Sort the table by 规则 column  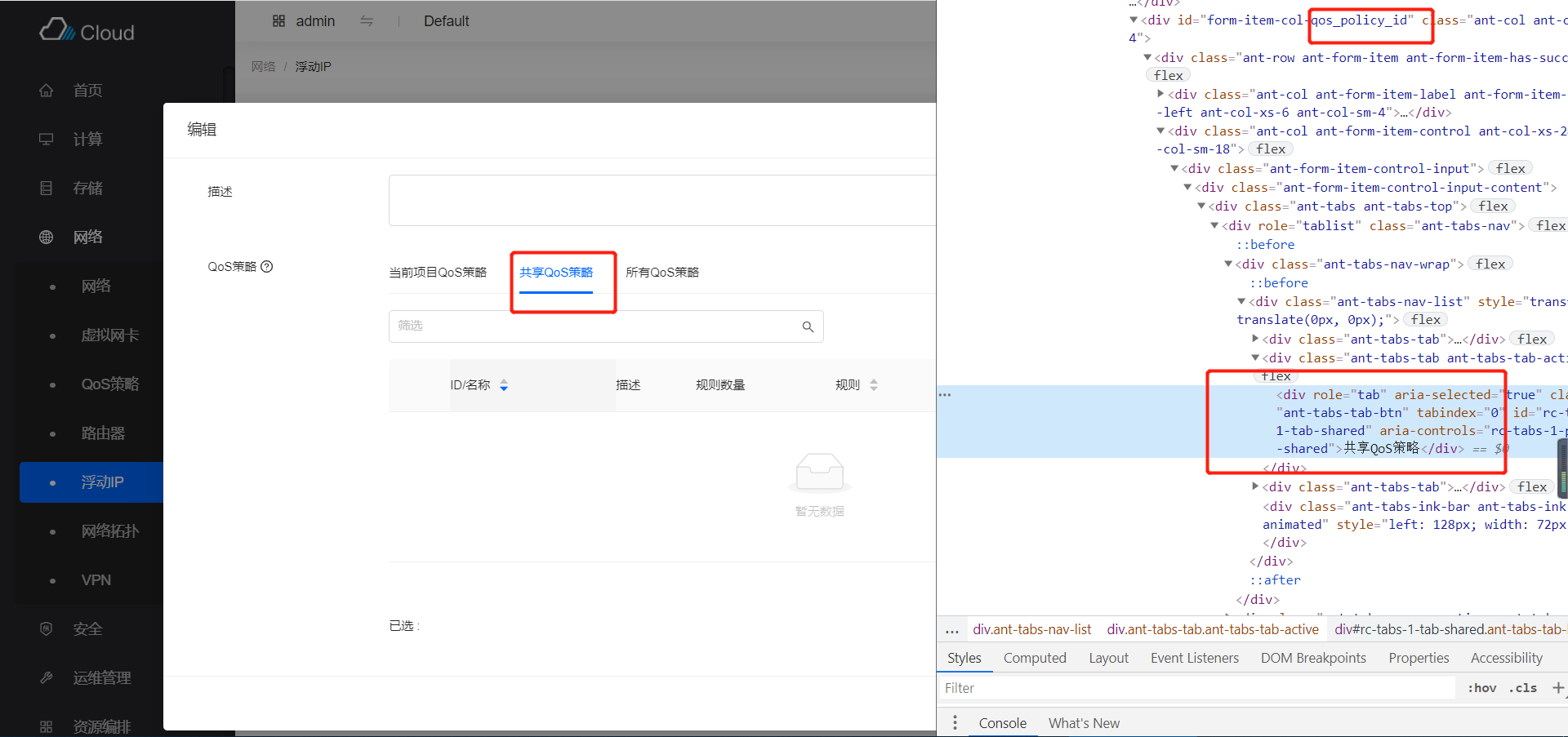click(x=874, y=385)
